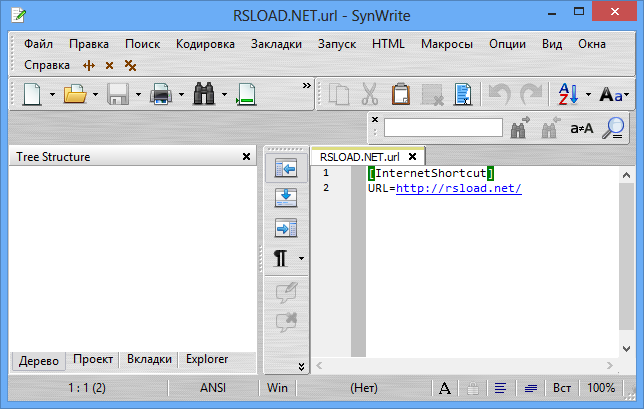Image resolution: width=644 pixels, height=409 pixels.
Task: Expand the Aa case dropdown arrow
Action: pos(627,95)
